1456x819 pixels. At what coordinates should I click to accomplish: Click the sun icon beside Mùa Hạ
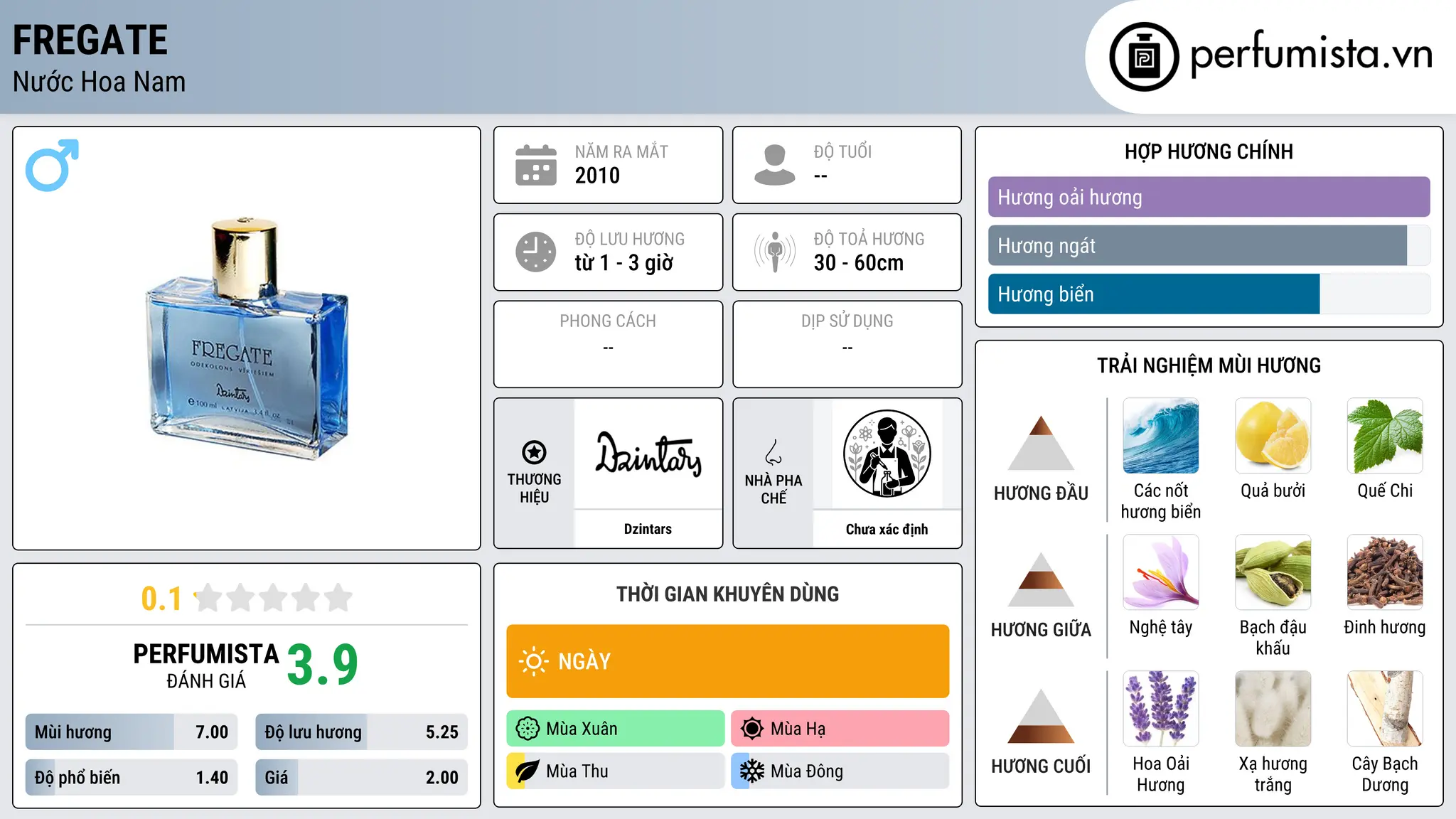[x=752, y=729]
